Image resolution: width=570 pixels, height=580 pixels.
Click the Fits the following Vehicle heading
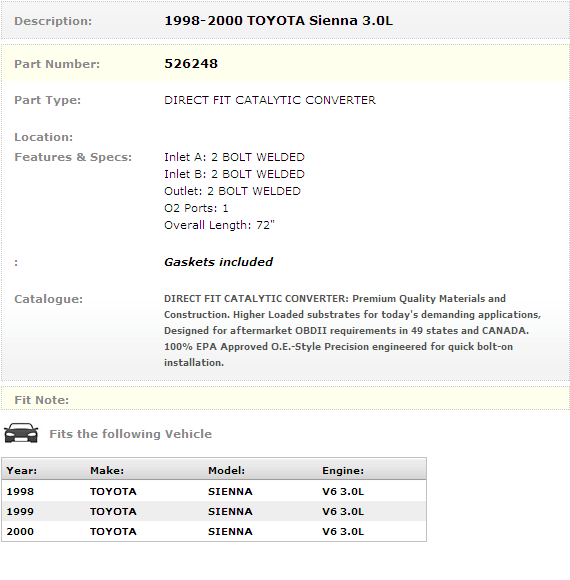(x=131, y=434)
